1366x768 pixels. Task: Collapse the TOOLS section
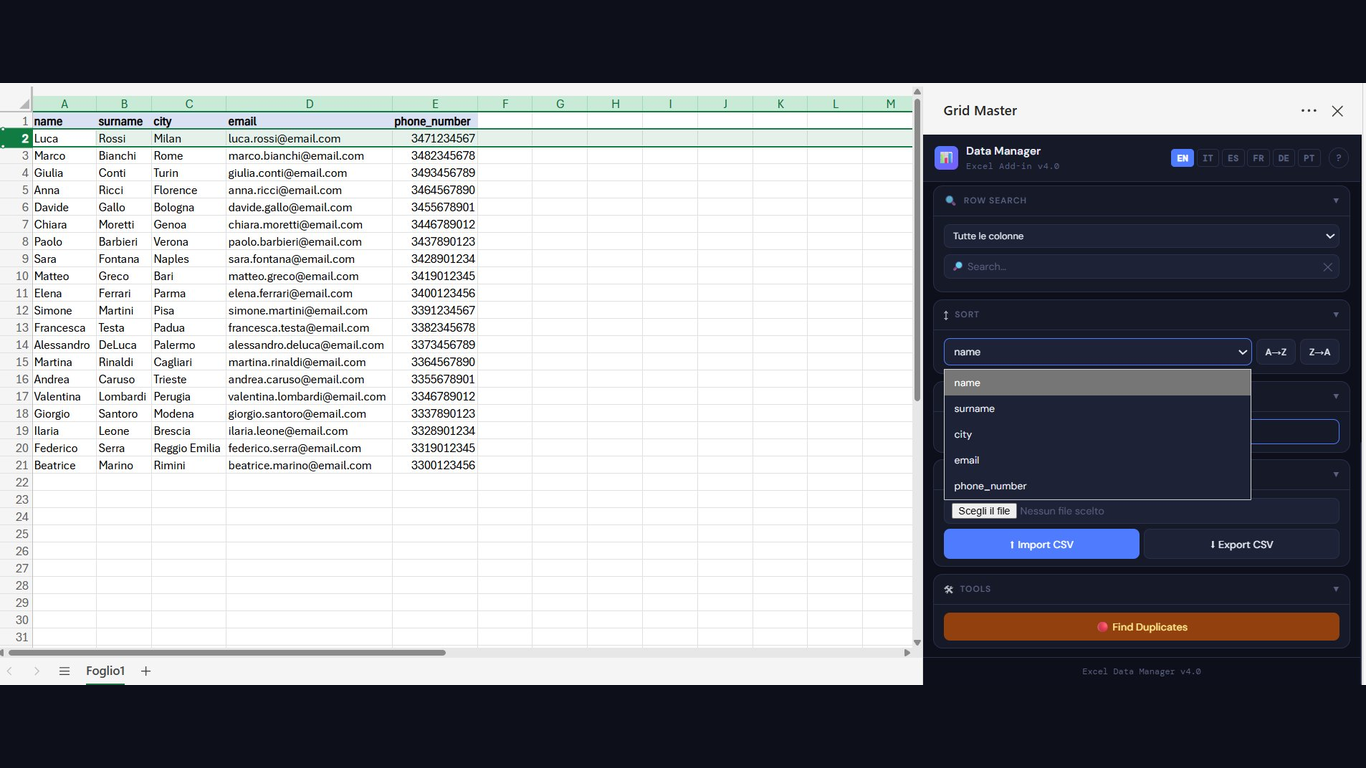1336,589
